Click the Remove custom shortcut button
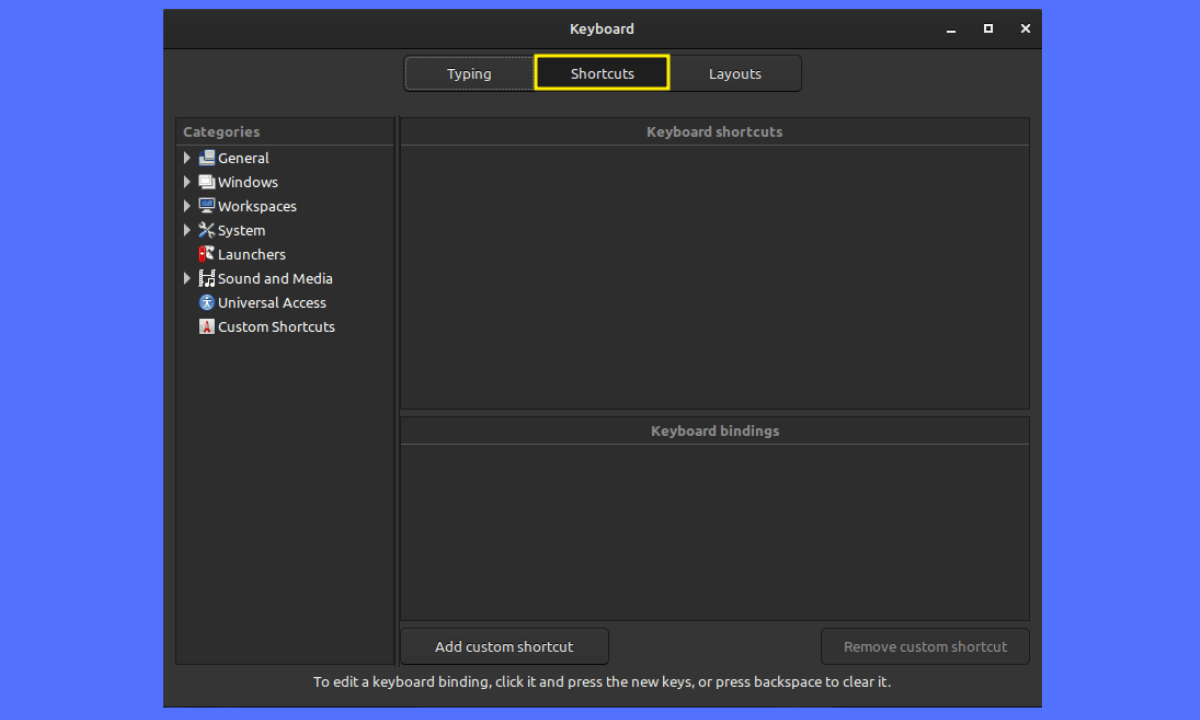 925,647
